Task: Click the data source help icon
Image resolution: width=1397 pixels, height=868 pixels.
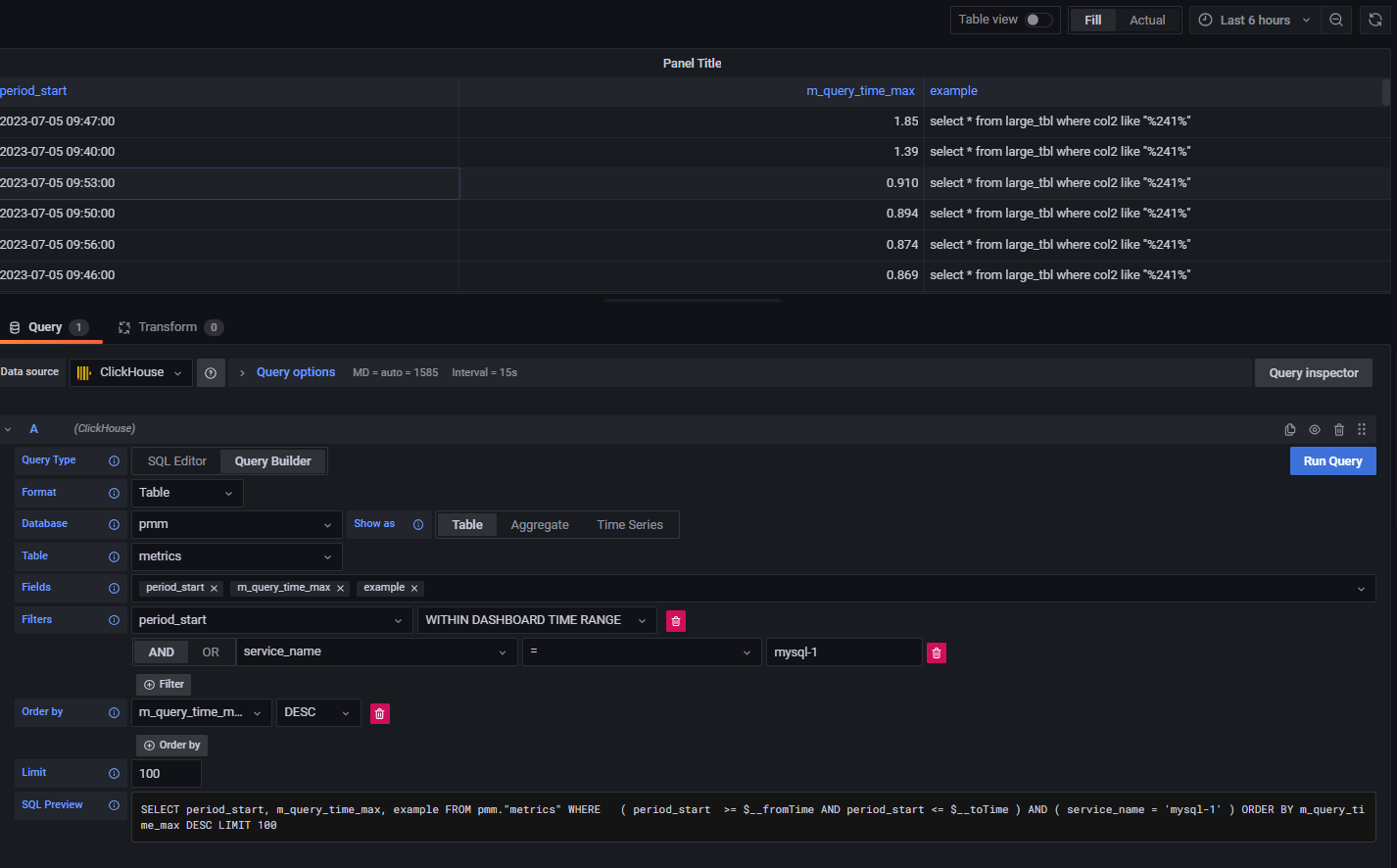Action: 211,372
